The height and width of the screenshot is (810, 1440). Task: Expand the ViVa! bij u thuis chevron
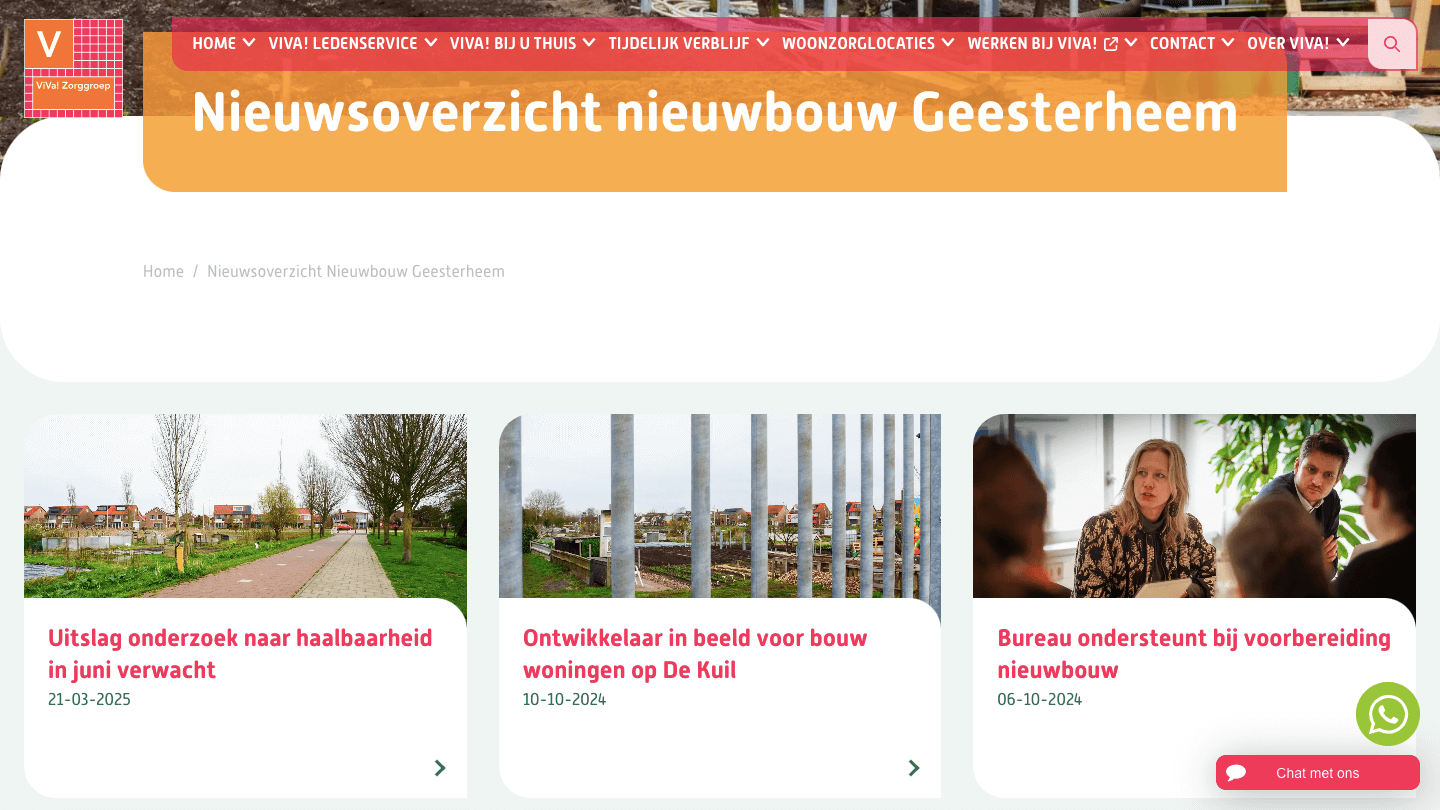[x=589, y=43]
